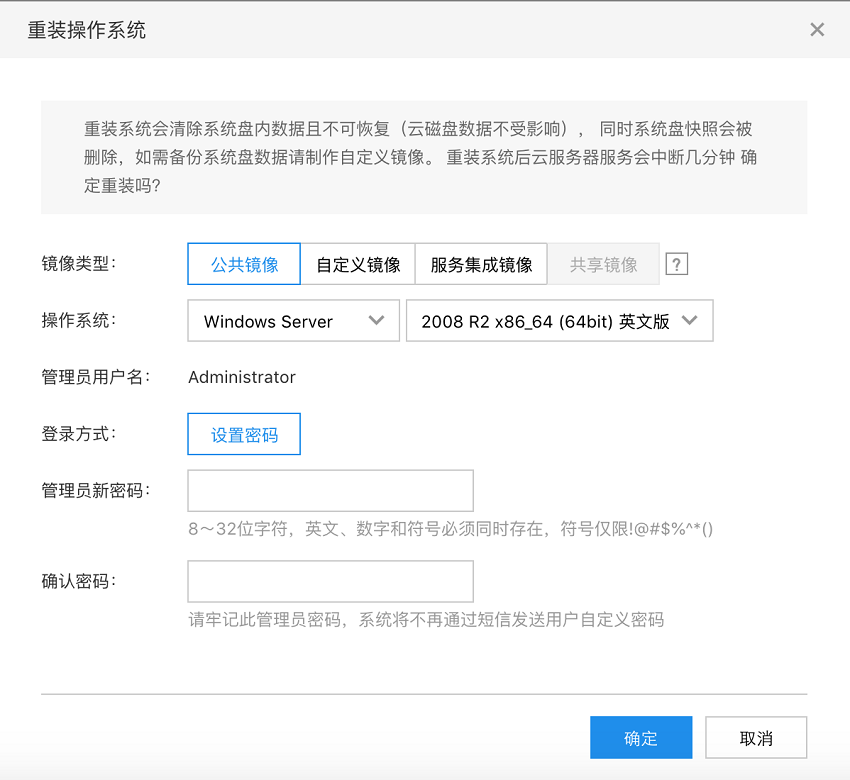This screenshot has height=780, width=850.
Task: Confirm the reinstall with the 确定 button
Action: [641, 738]
